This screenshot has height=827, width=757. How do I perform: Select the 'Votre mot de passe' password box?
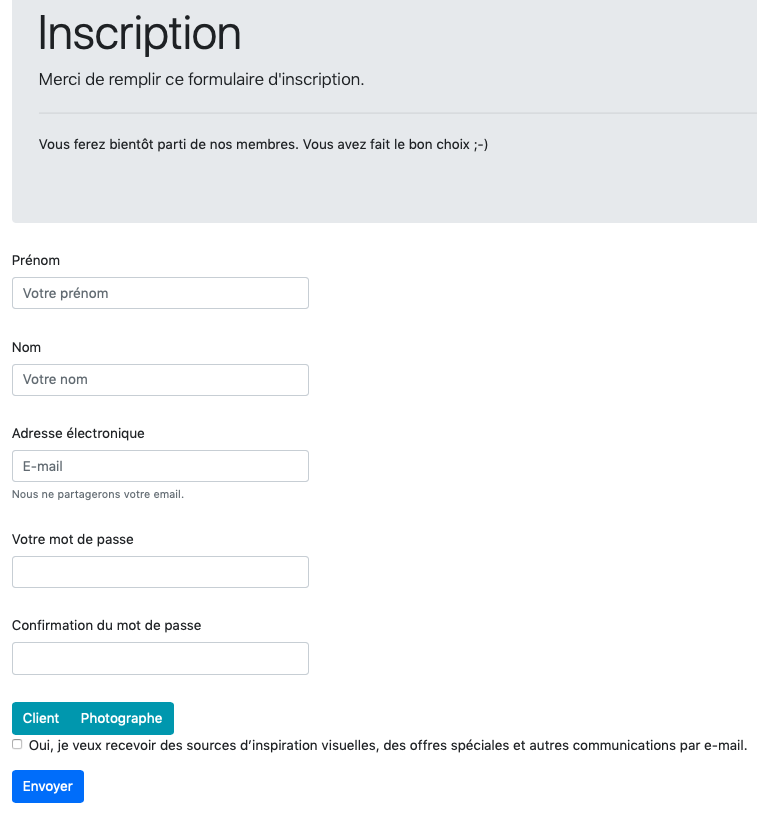coord(160,572)
